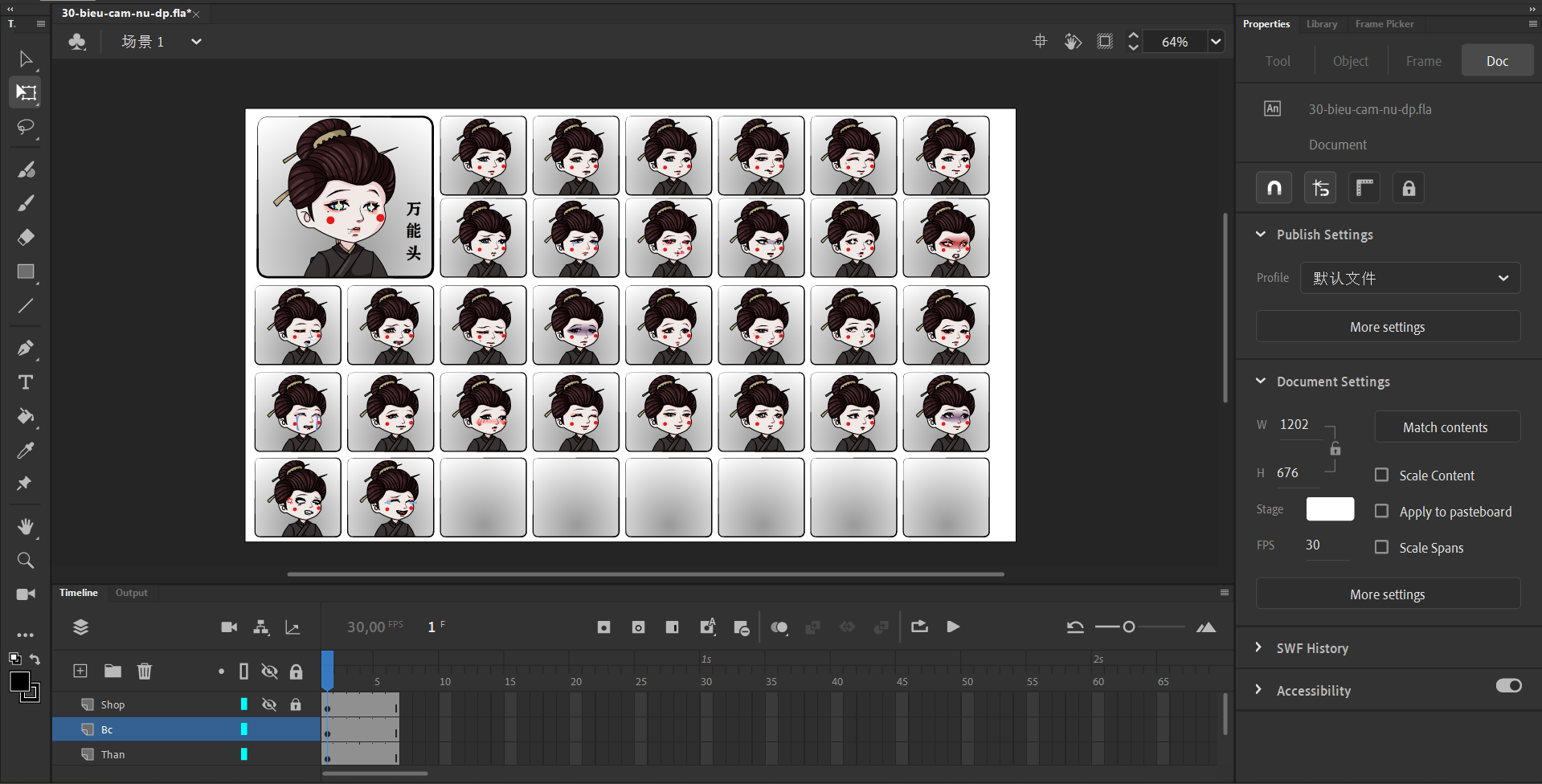Select the Eraser tool

coord(26,237)
